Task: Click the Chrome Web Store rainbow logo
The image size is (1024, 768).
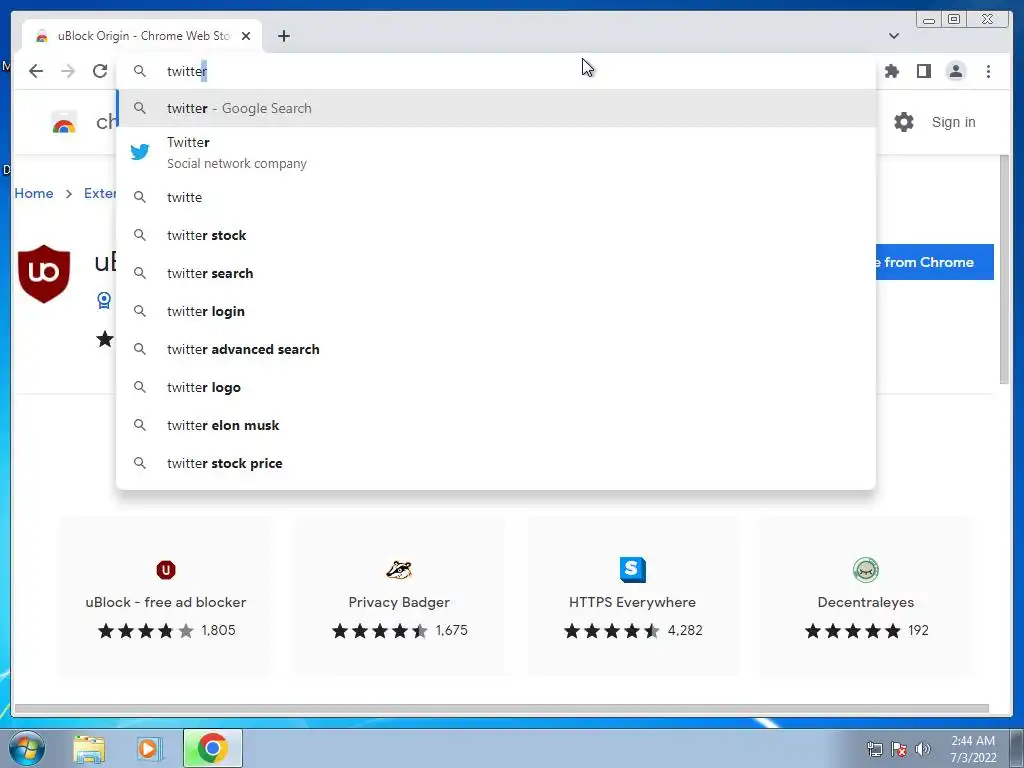Action: point(64,123)
